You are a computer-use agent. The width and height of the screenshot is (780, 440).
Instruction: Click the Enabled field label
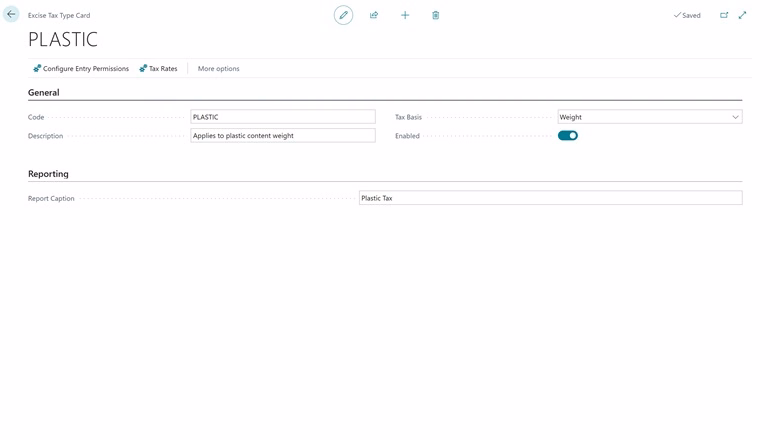tap(407, 136)
